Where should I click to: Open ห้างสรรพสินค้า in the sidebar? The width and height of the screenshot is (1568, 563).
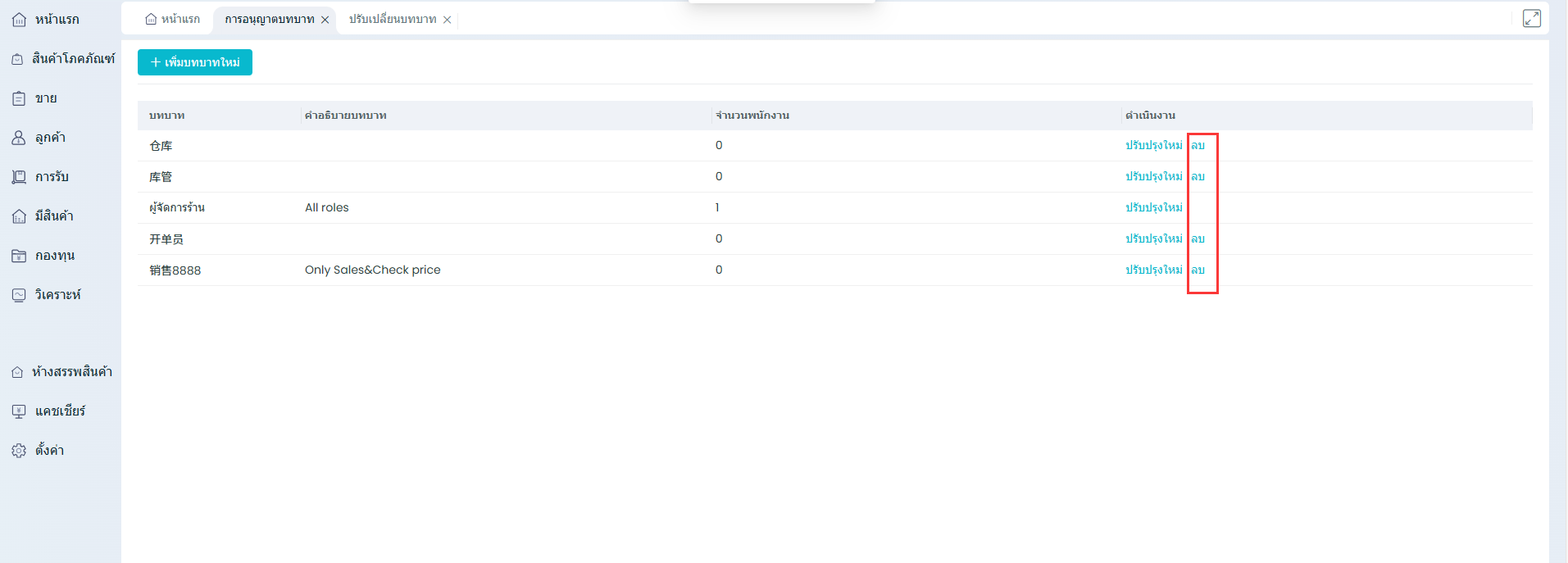71,372
